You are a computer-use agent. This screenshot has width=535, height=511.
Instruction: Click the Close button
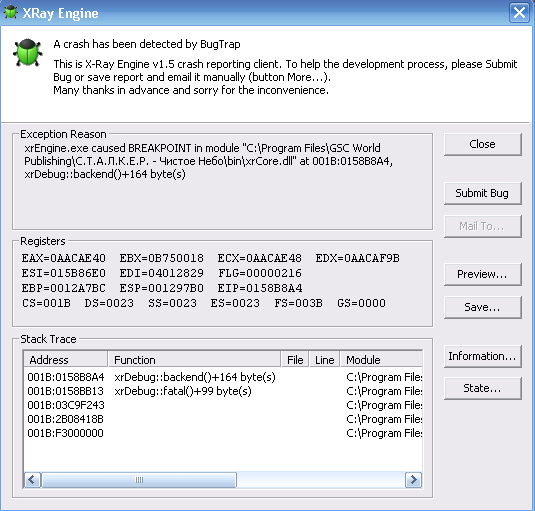point(482,144)
